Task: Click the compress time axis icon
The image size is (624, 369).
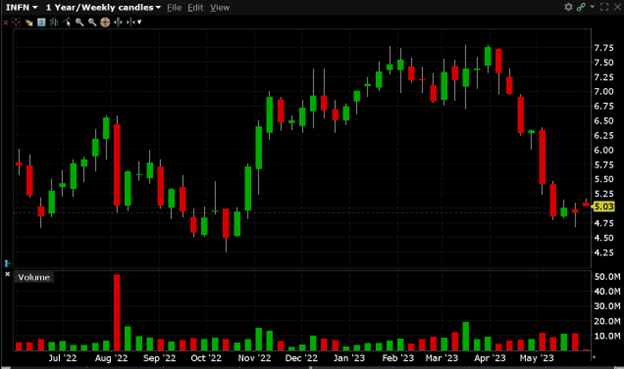Action: pos(130,22)
